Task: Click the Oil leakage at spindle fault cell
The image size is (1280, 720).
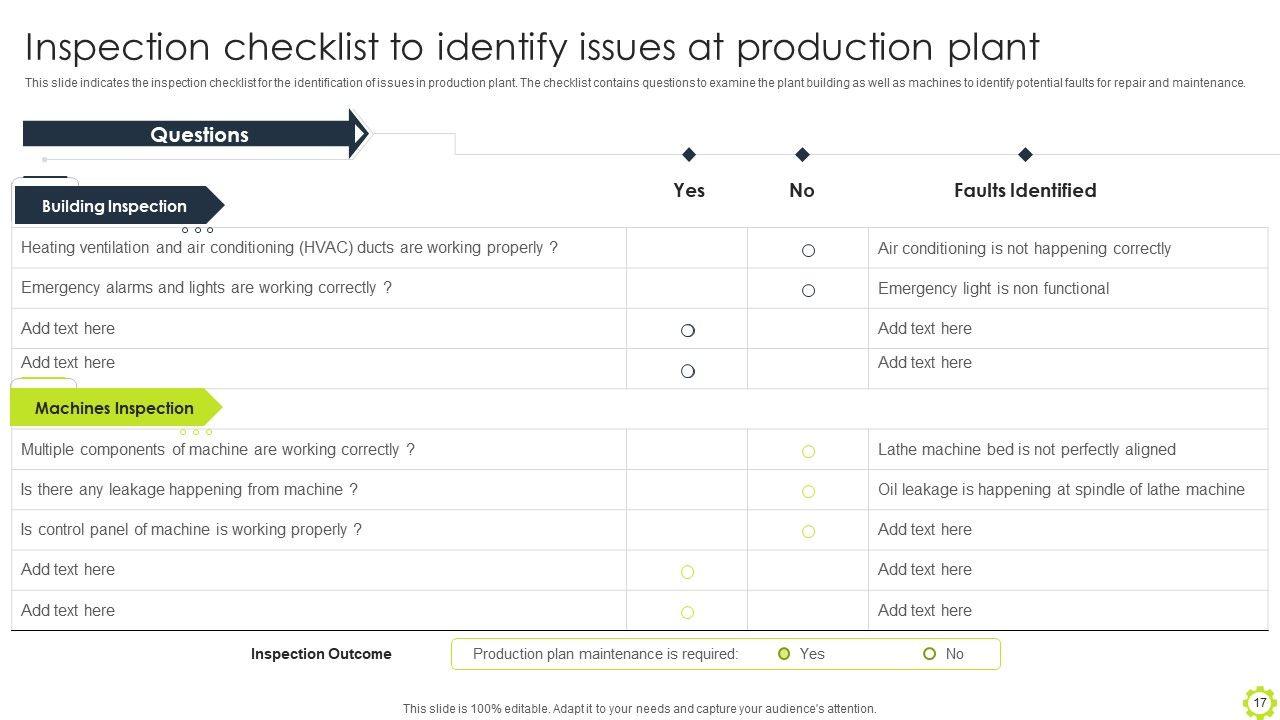Action: point(1061,490)
